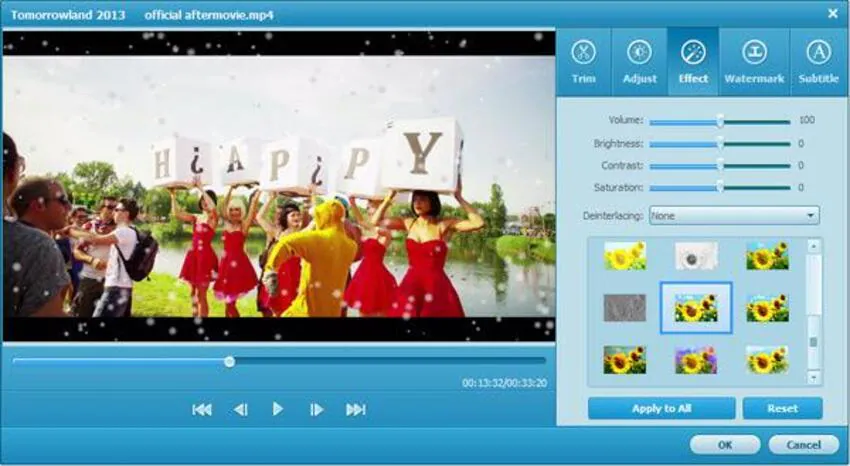Close the editor window with X
This screenshot has width=850, height=466.
tap(833, 14)
